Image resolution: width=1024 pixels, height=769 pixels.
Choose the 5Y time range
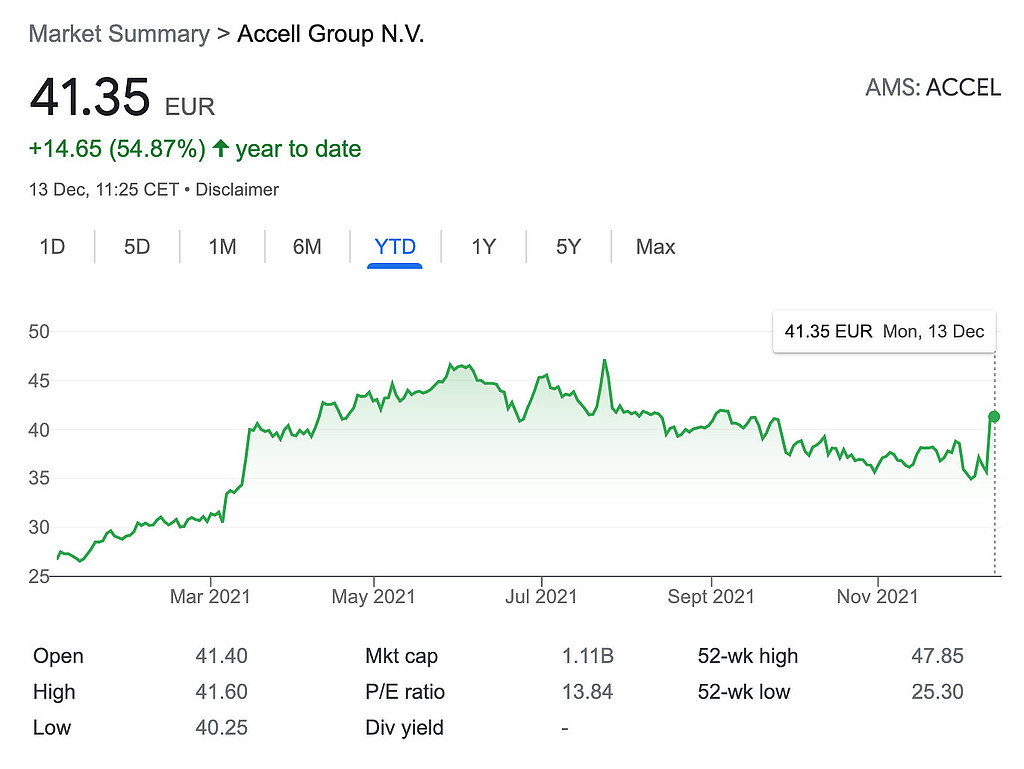568,247
